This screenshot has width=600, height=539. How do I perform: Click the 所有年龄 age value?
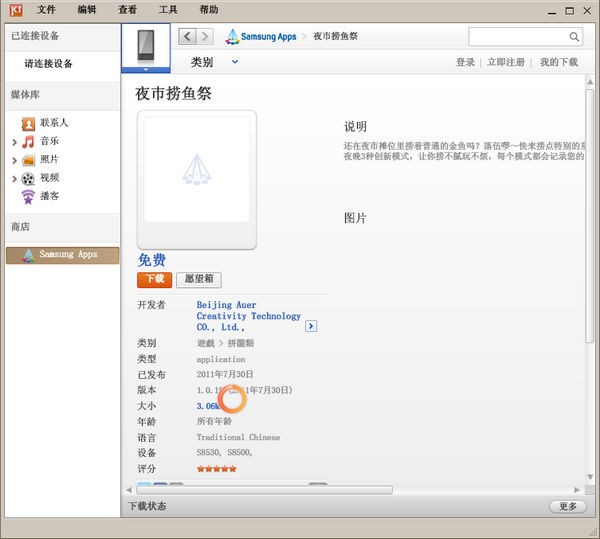[214, 422]
